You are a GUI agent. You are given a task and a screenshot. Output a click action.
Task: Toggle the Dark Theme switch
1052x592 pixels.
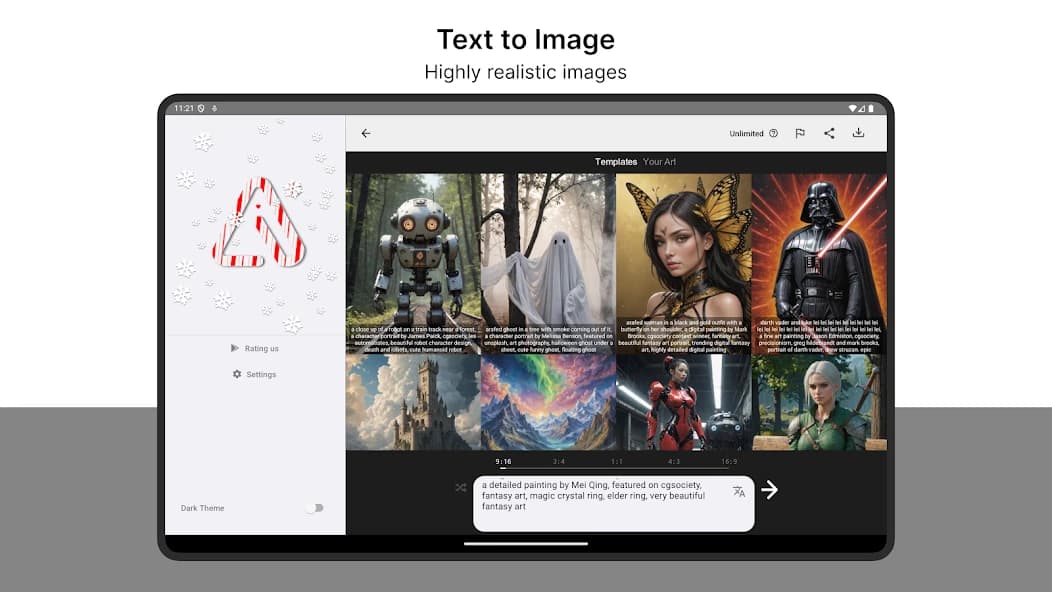315,508
